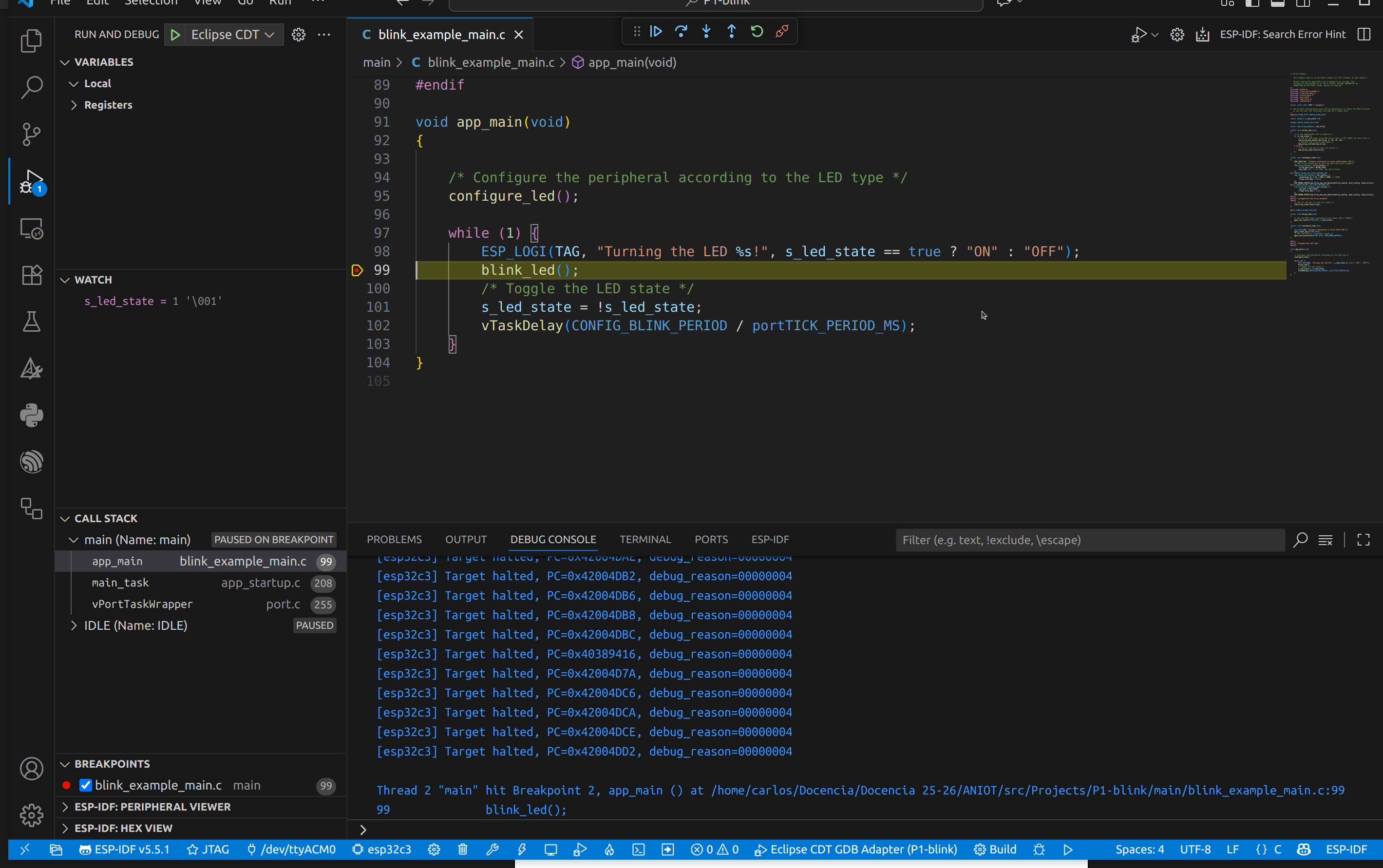1383x868 pixels.
Task: Open Extensions view in activity bar
Action: 31,275
